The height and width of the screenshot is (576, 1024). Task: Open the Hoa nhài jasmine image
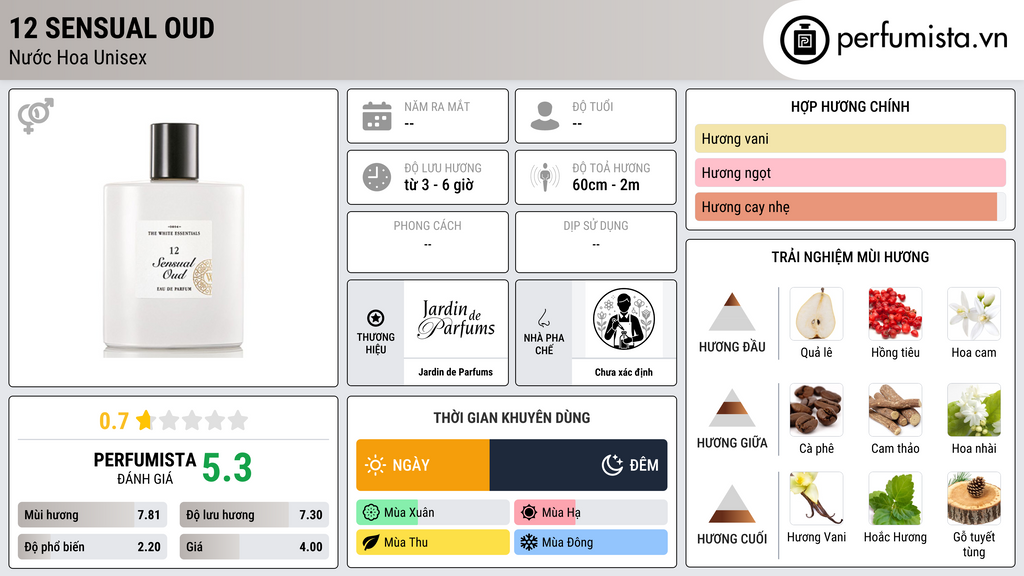974,410
